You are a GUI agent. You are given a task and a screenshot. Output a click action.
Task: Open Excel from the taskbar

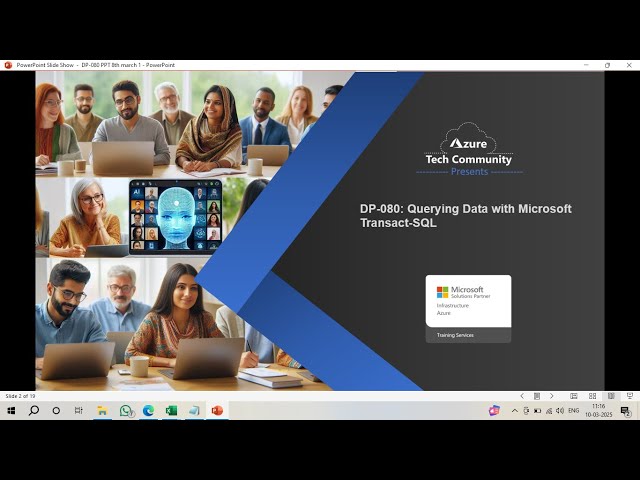click(171, 411)
